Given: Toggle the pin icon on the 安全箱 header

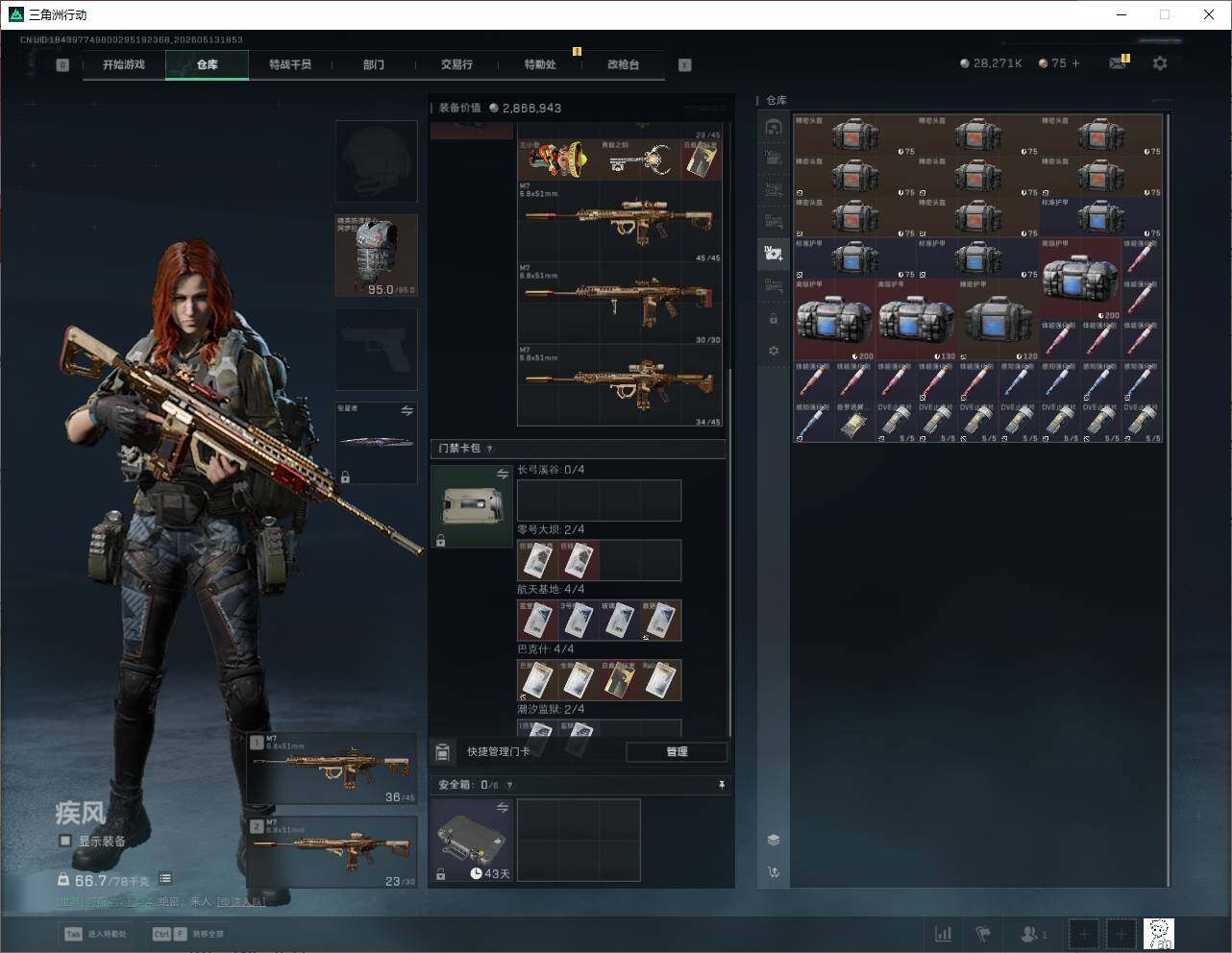Looking at the screenshot, I should tap(721, 785).
